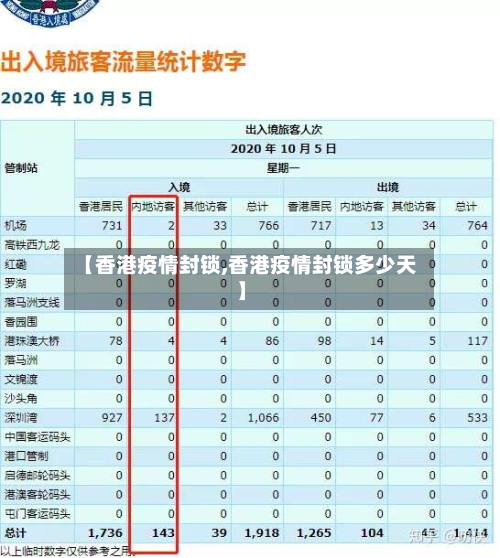Click the value 34 in 机场 row
Image resolution: width=500 pixels, height=558 pixels.
[429, 226]
